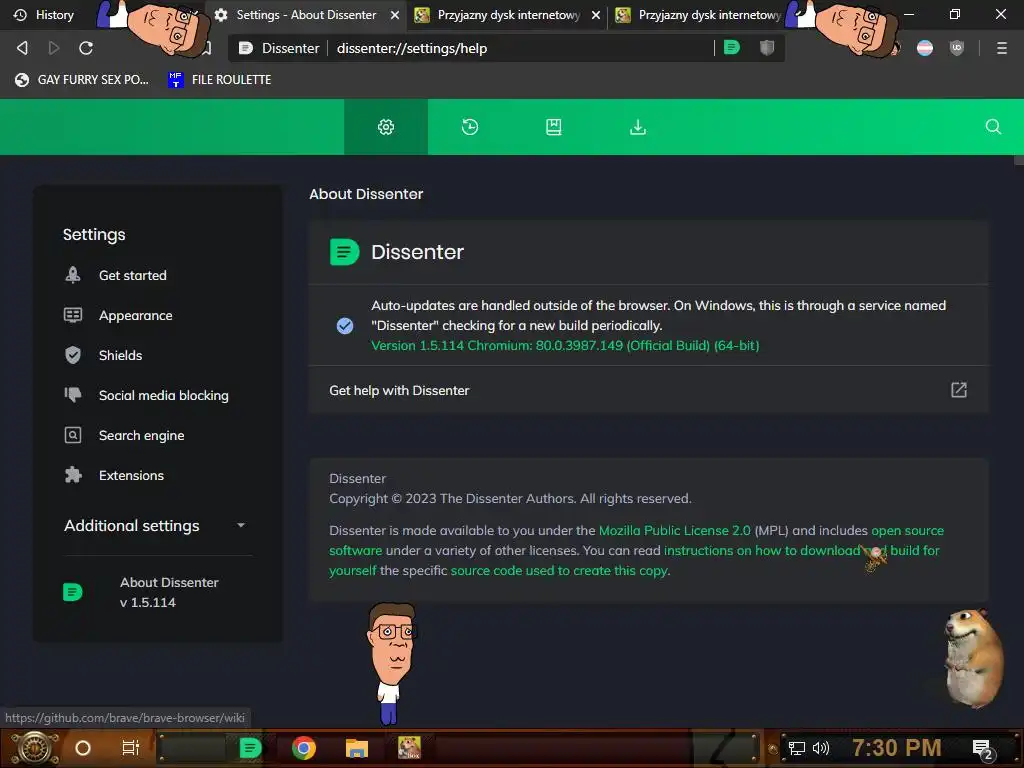
Task: Click the Appearance layout icon
Action: tap(72, 315)
